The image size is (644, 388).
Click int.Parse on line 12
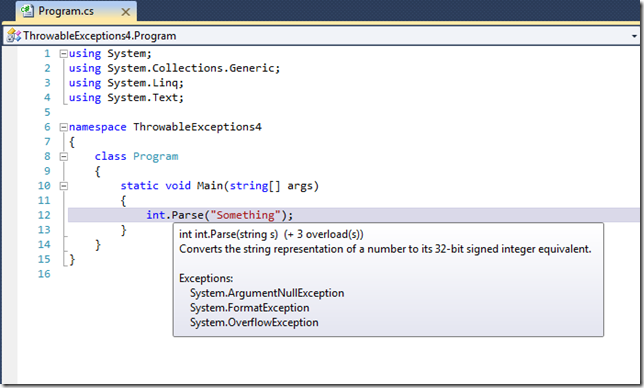(175, 215)
